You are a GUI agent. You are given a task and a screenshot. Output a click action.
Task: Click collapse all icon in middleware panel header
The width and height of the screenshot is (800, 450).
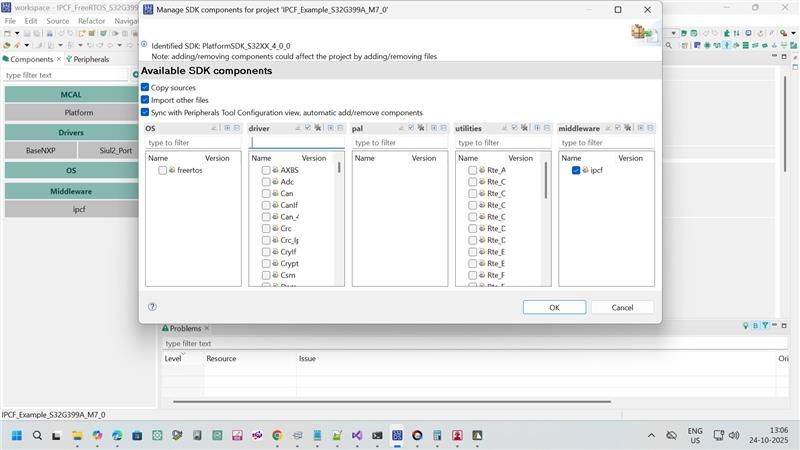pos(650,128)
